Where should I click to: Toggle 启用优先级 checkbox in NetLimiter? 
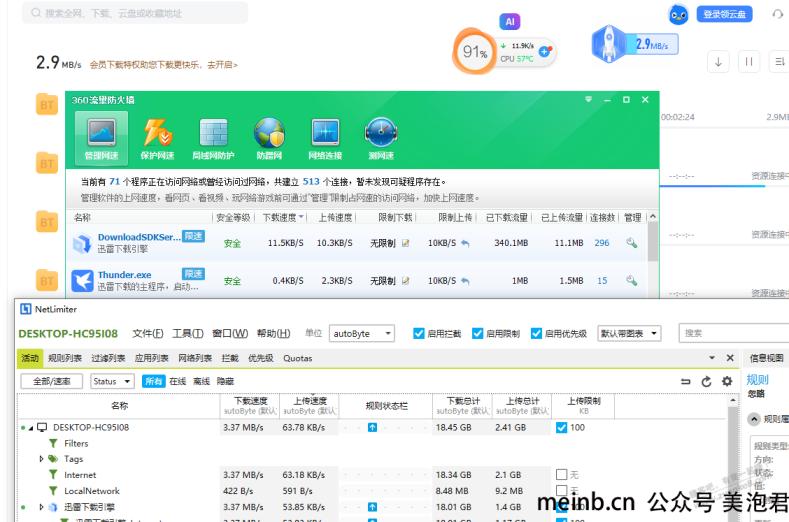point(536,333)
